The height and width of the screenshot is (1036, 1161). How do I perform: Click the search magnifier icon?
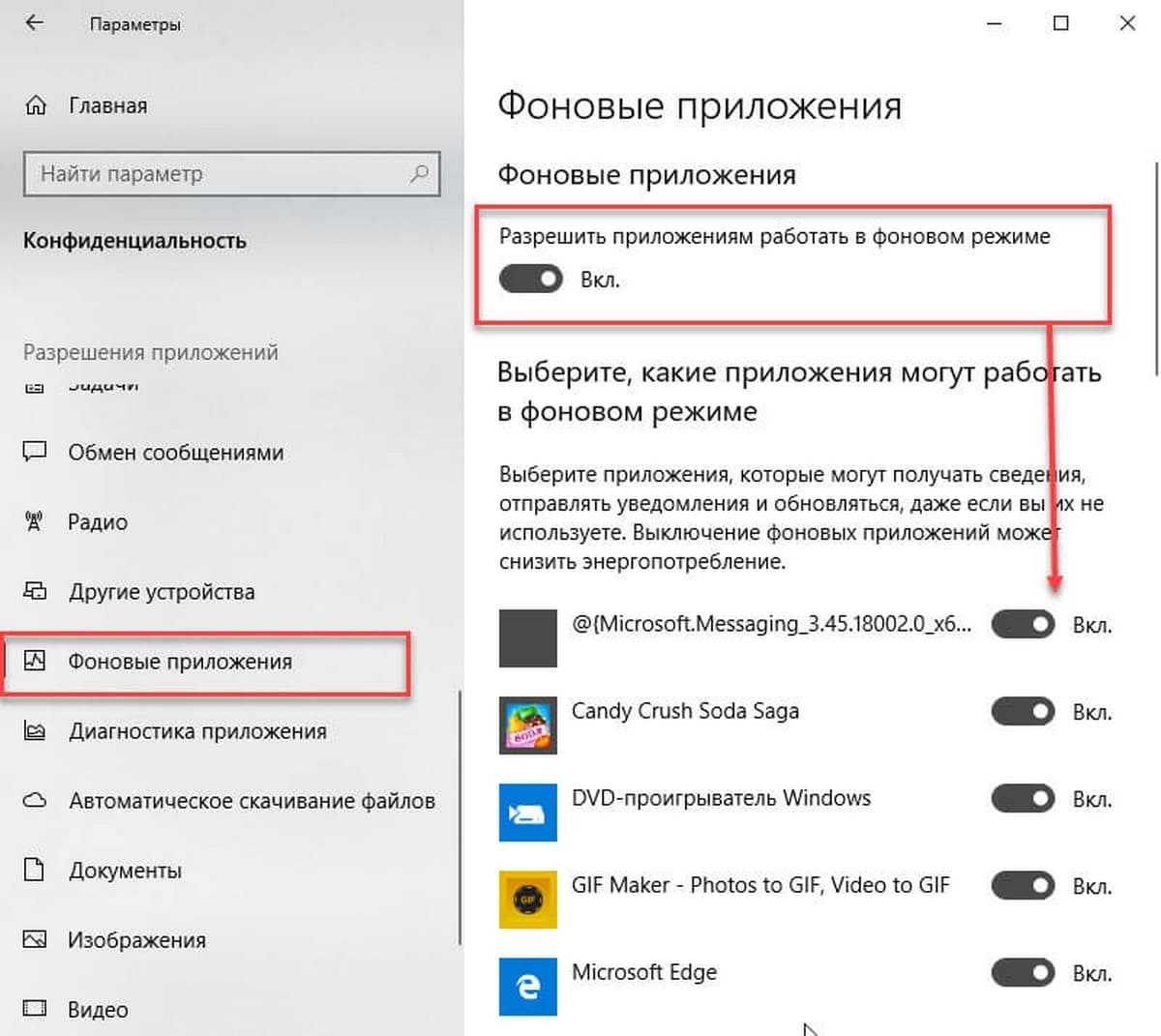coord(419,174)
